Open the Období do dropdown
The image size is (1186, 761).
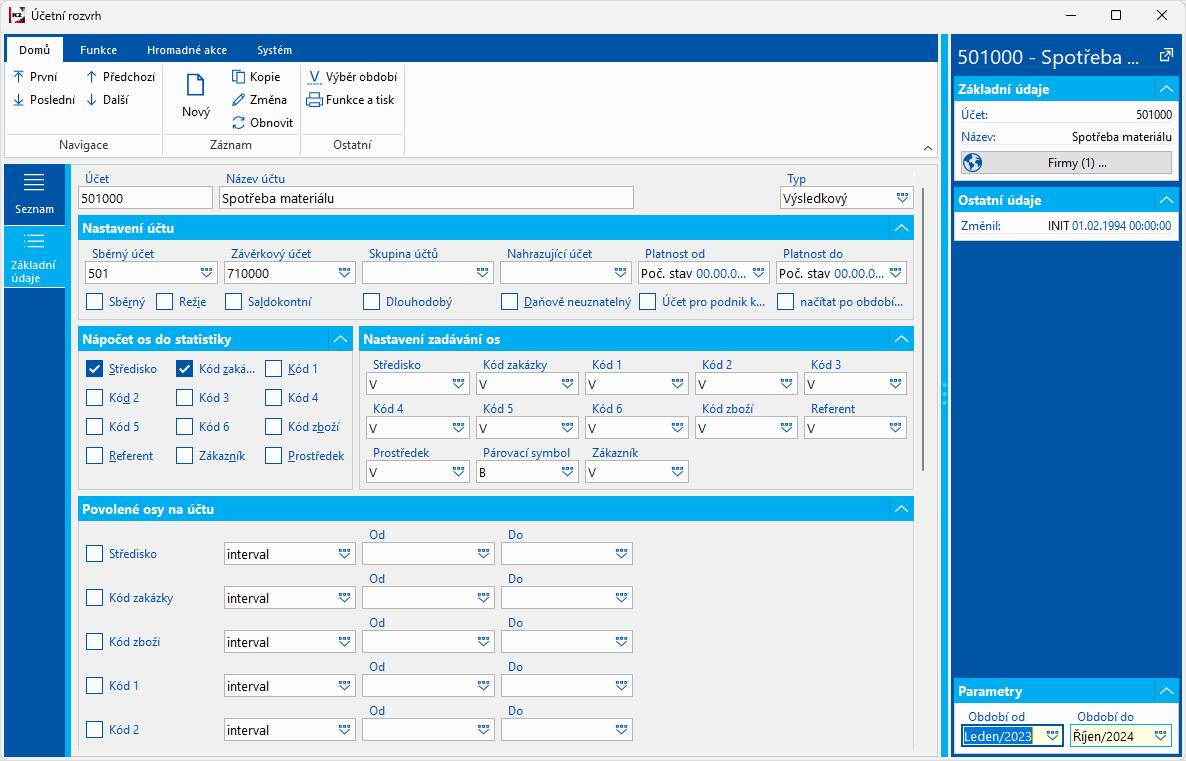coord(1160,736)
